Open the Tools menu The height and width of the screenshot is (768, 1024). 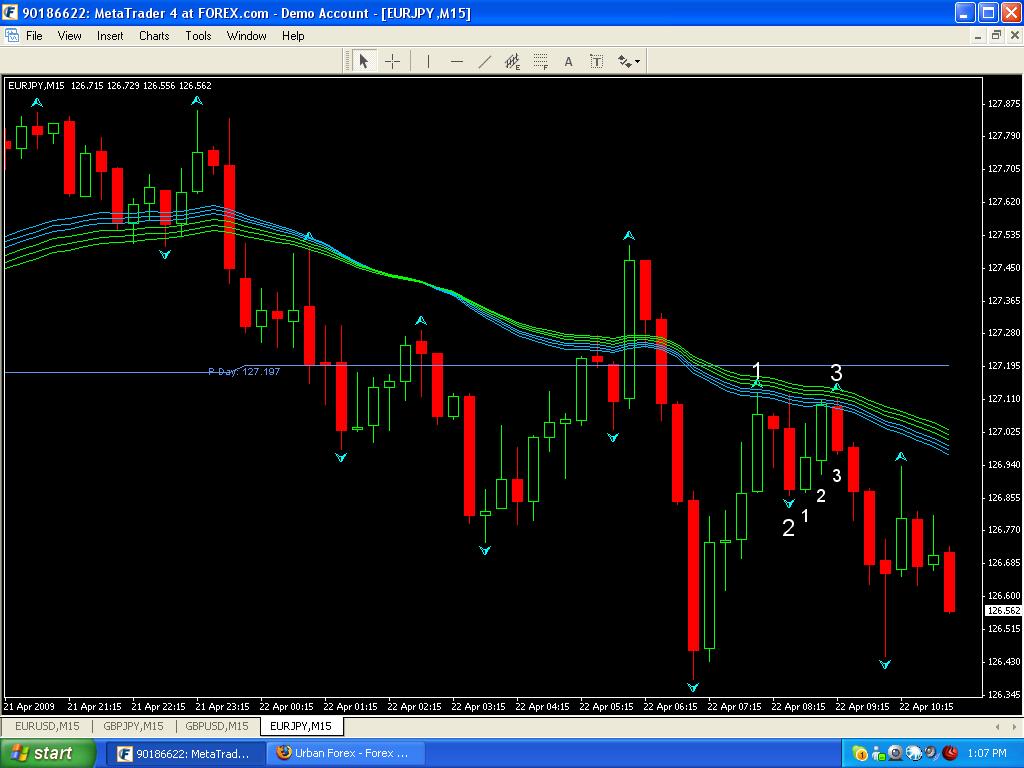198,36
